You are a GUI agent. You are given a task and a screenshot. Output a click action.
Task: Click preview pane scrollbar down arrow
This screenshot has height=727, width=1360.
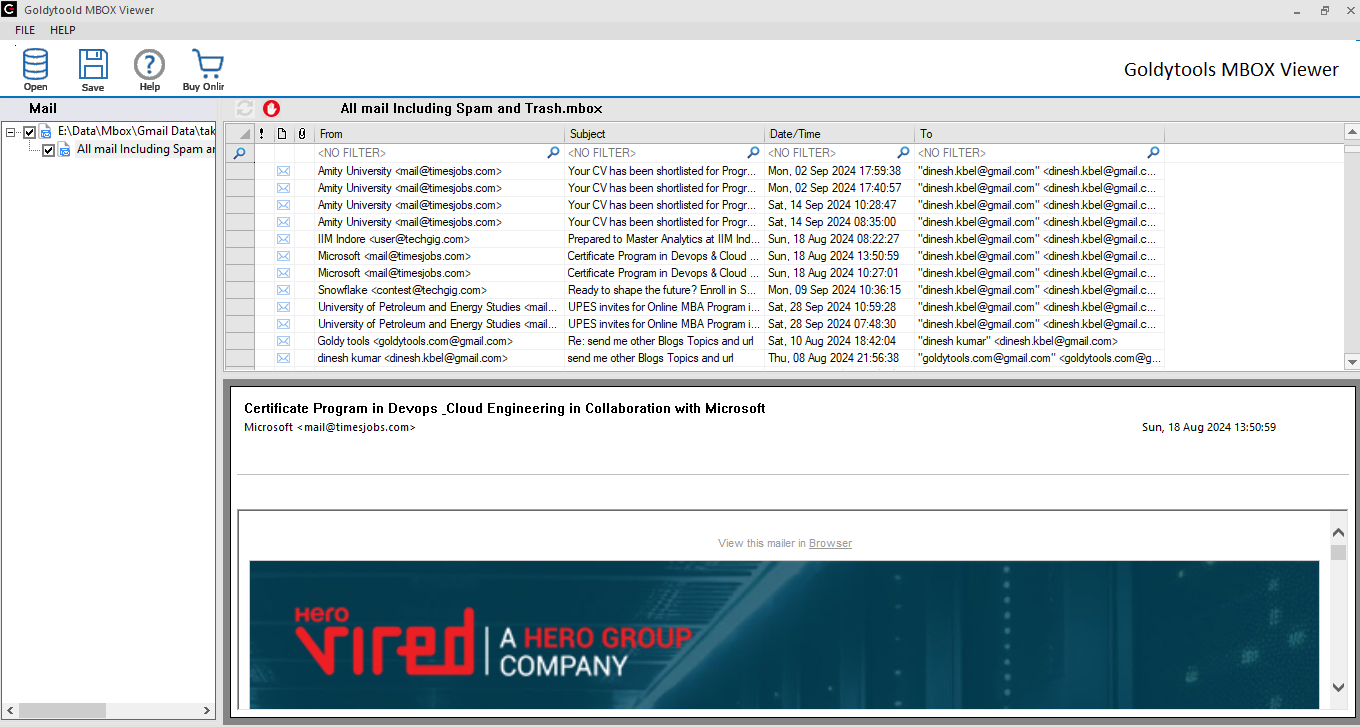(x=1339, y=687)
